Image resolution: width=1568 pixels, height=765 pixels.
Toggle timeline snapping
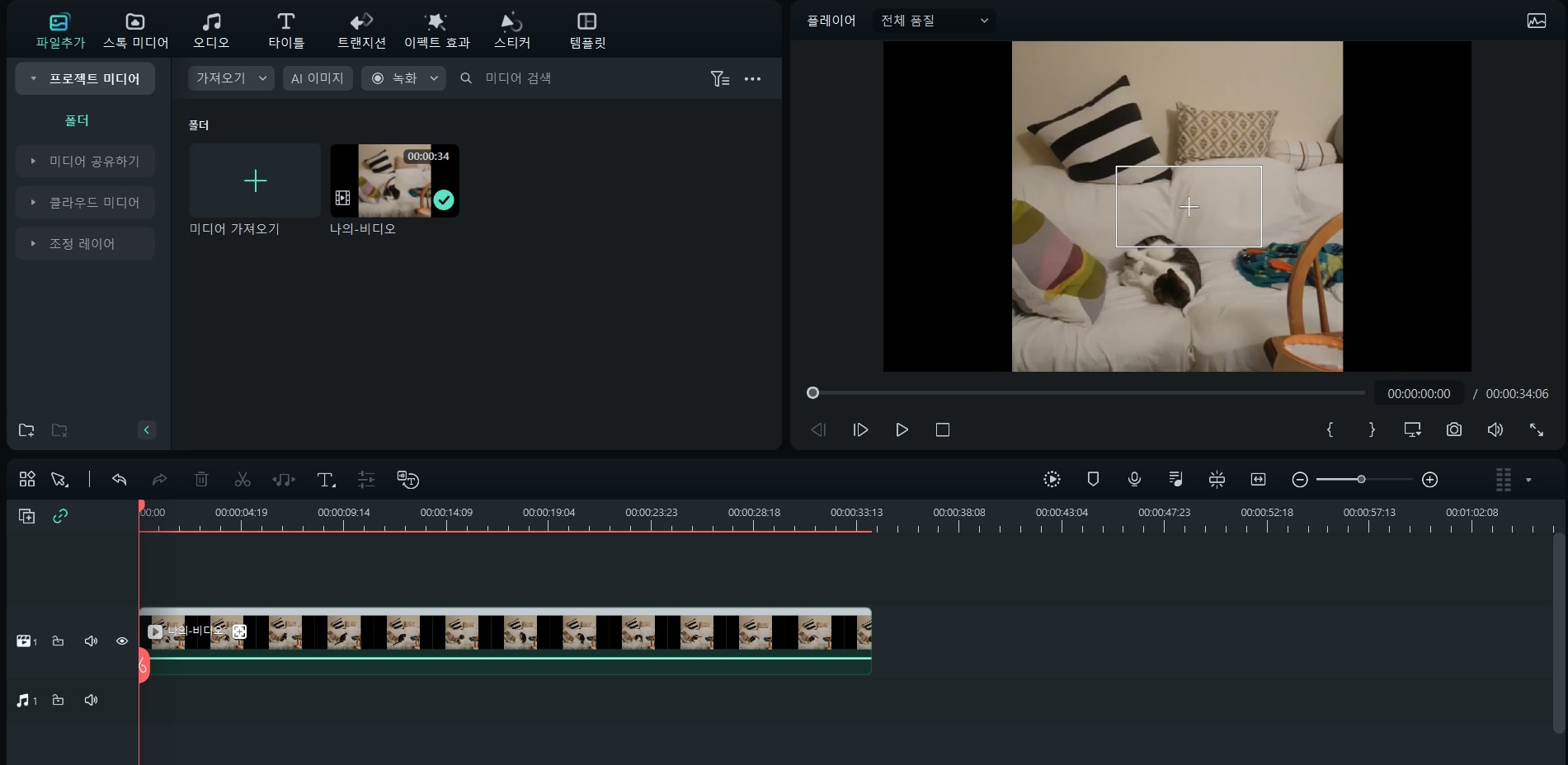point(1217,479)
